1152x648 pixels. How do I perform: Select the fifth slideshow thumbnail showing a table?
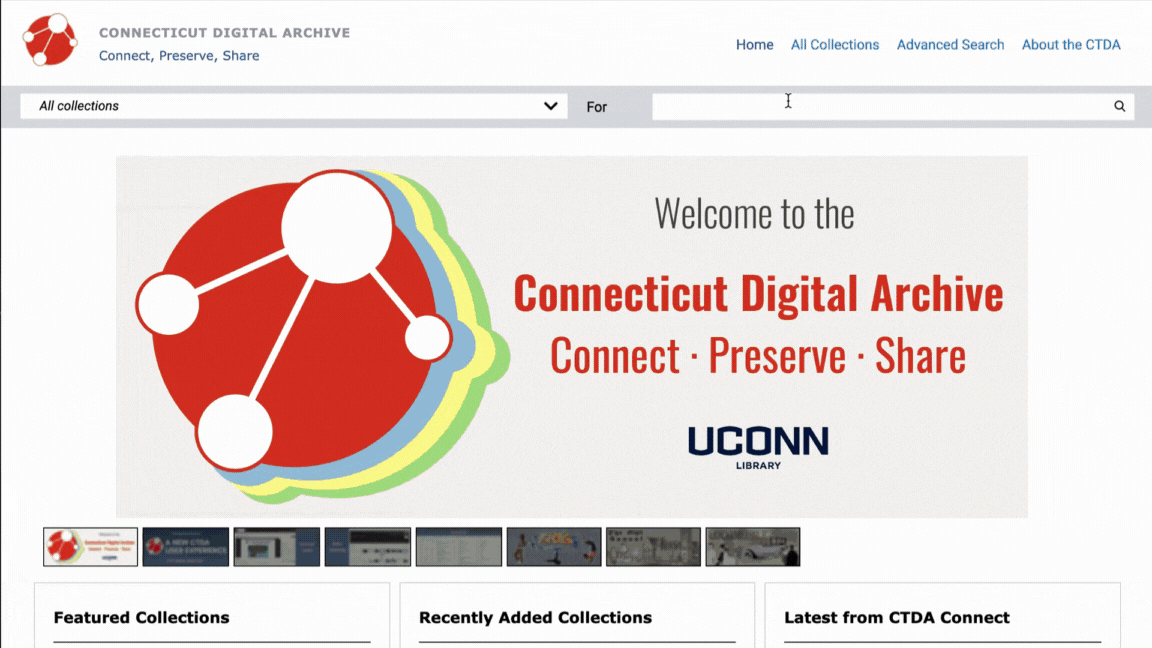(x=459, y=547)
